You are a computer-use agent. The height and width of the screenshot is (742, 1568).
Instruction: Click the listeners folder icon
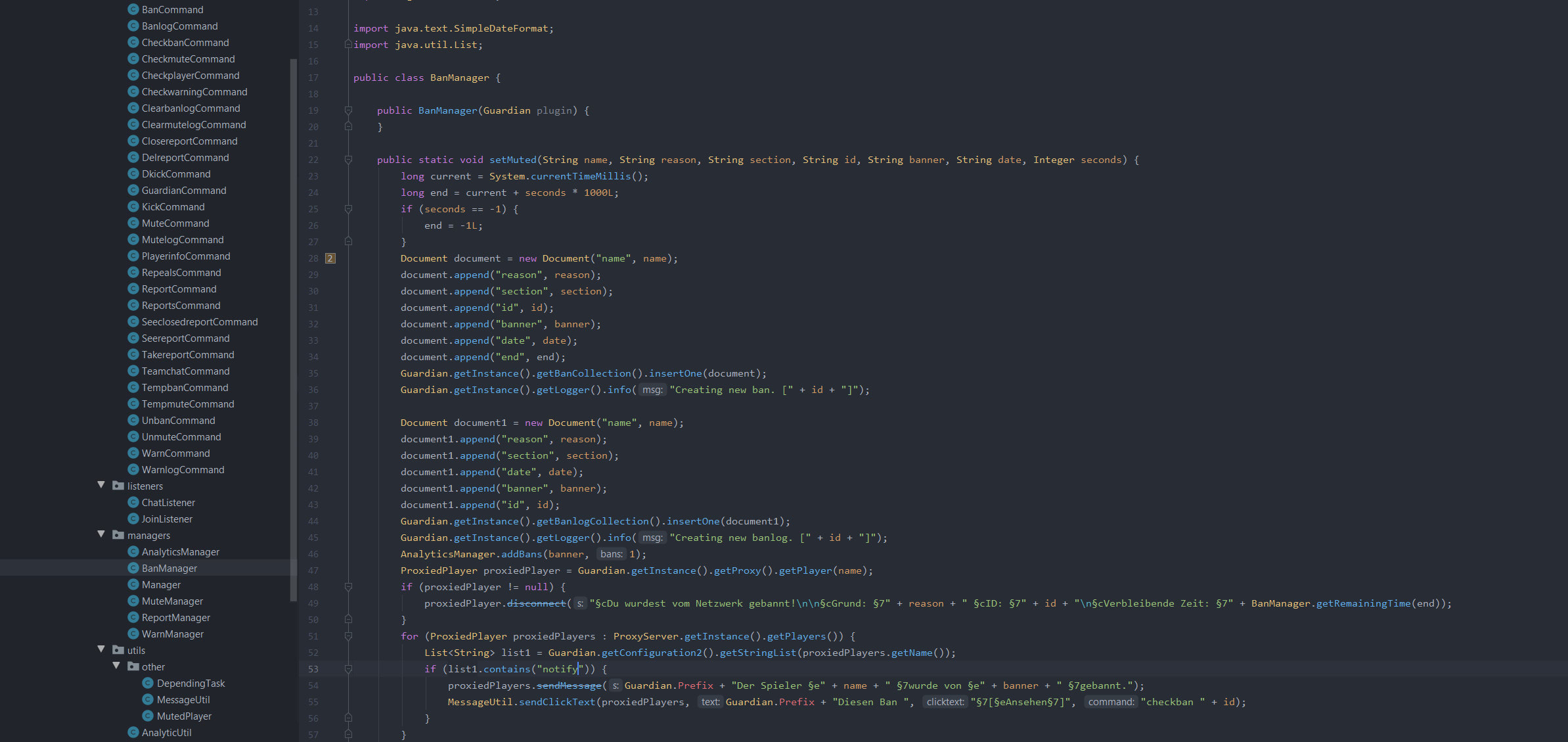(x=117, y=486)
